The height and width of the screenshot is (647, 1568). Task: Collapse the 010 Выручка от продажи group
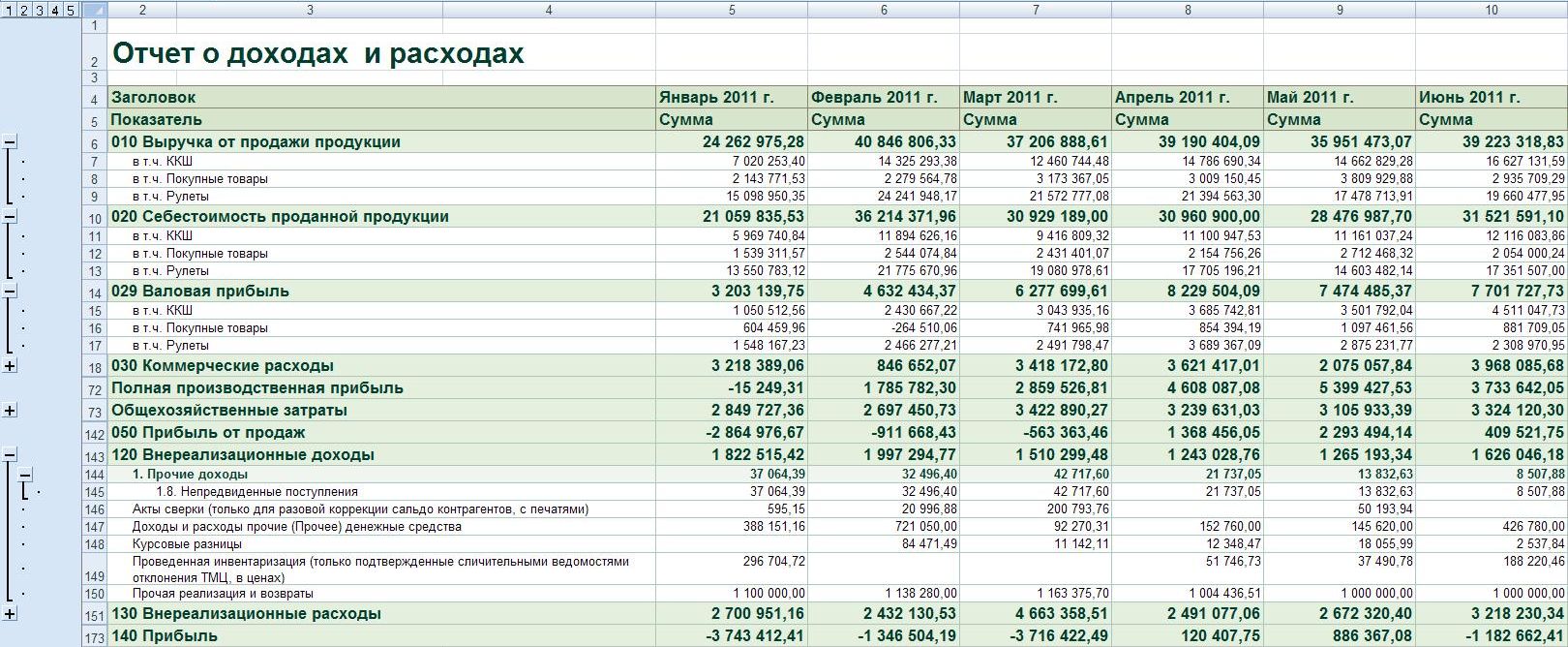[x=10, y=142]
